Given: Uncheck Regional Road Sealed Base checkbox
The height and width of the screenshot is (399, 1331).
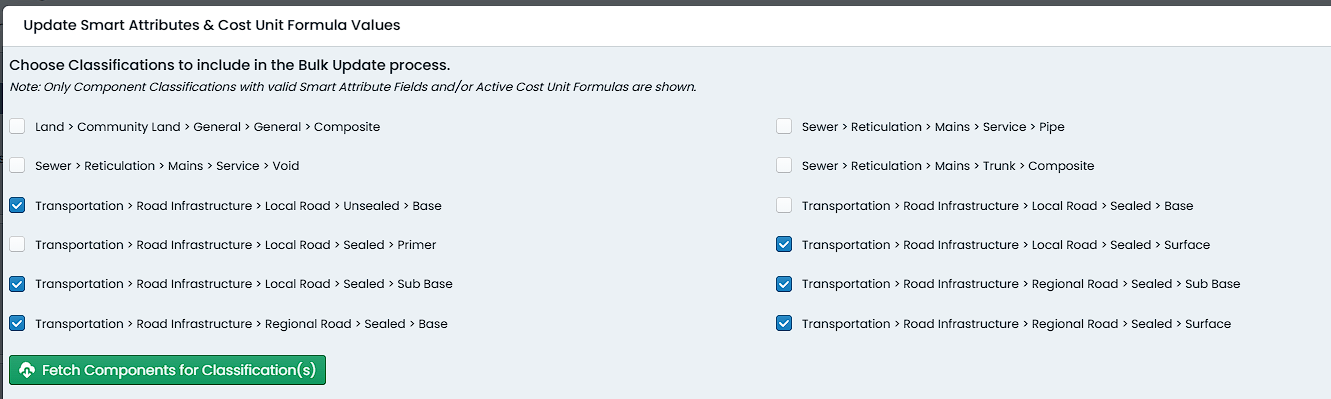Looking at the screenshot, I should pyautogui.click(x=17, y=324).
